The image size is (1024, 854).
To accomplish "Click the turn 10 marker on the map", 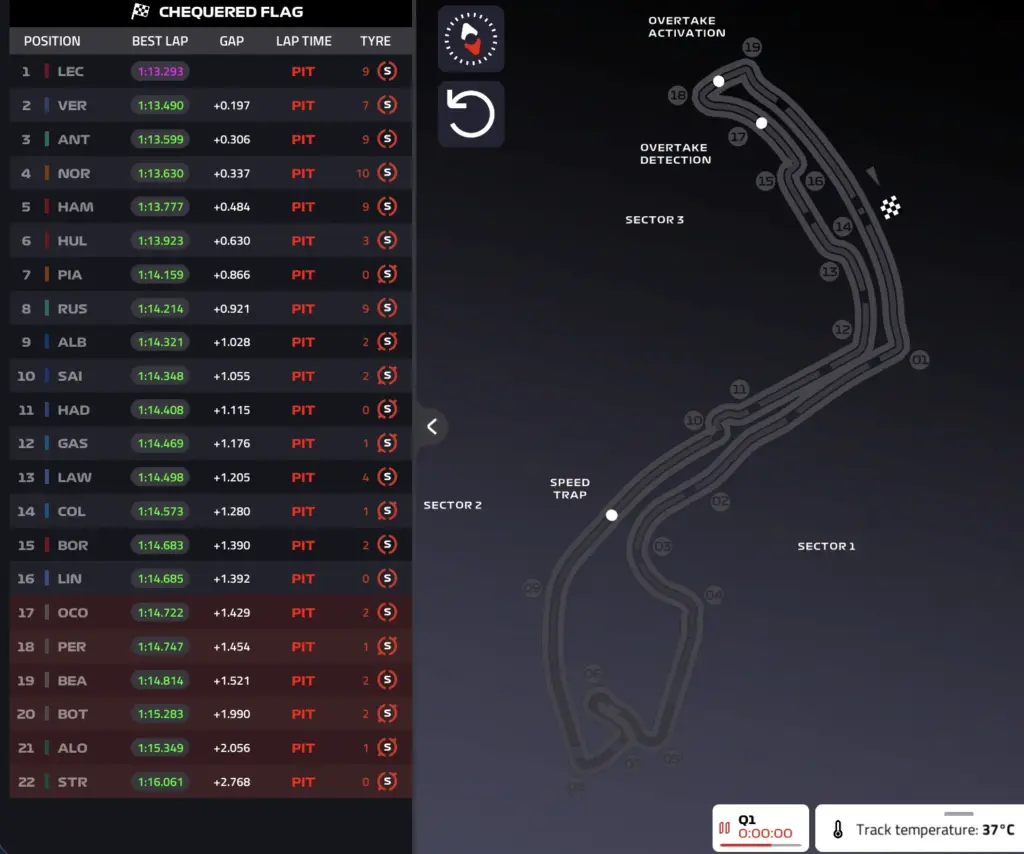I will click(694, 420).
